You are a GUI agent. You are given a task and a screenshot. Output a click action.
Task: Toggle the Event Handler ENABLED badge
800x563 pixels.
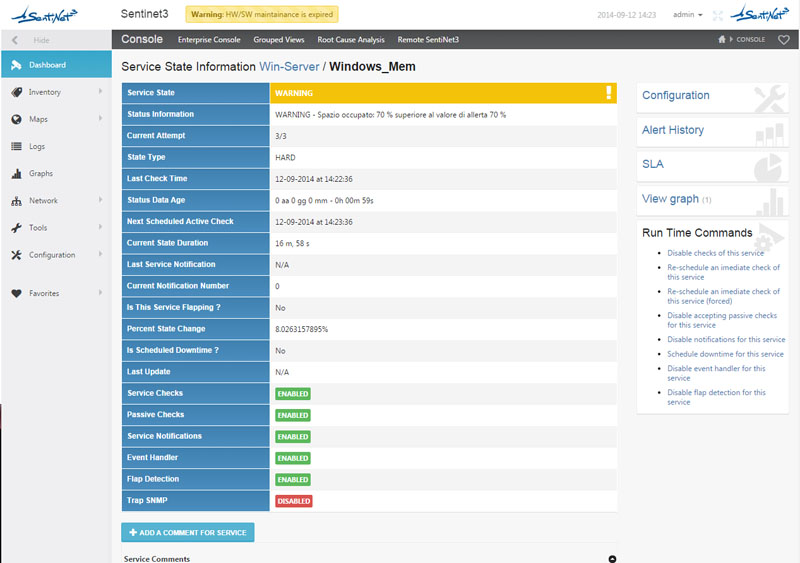coord(293,458)
